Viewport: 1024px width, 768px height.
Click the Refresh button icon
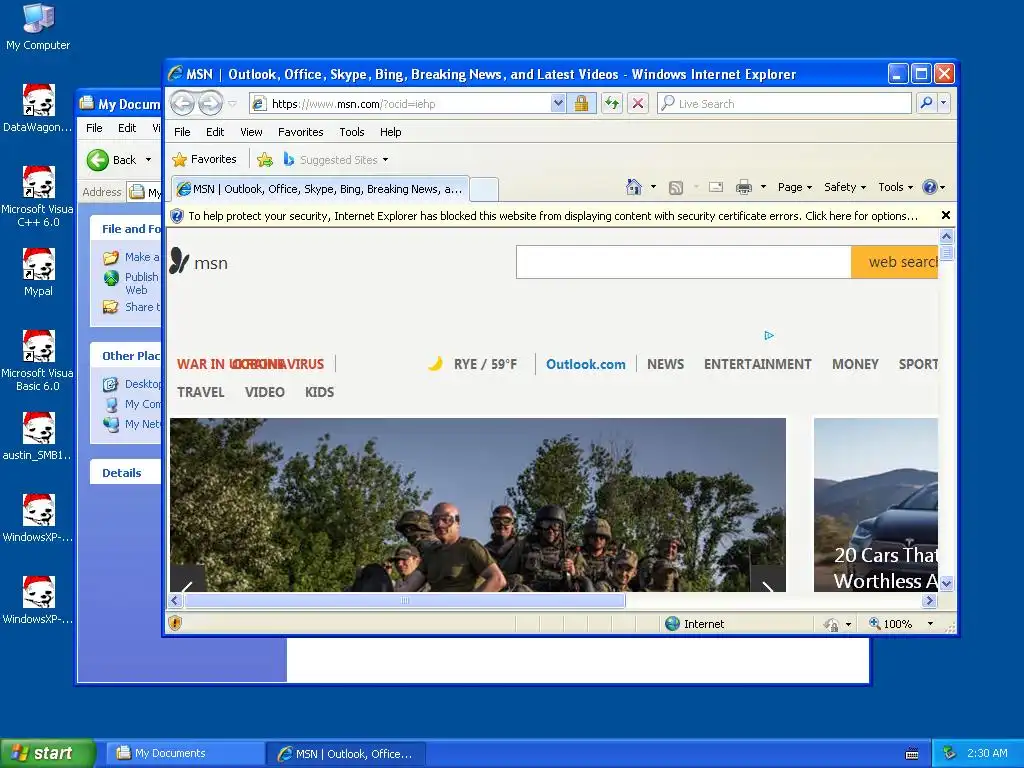pyautogui.click(x=612, y=103)
